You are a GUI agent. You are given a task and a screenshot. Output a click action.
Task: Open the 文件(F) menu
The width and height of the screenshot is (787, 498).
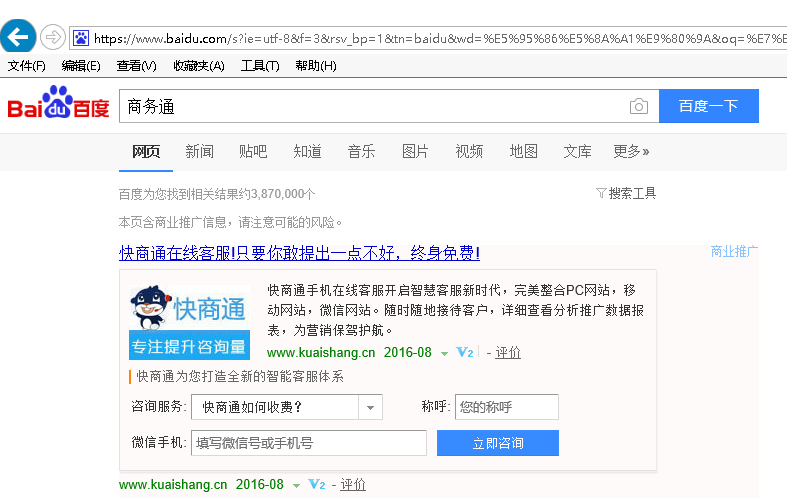pyautogui.click(x=27, y=66)
